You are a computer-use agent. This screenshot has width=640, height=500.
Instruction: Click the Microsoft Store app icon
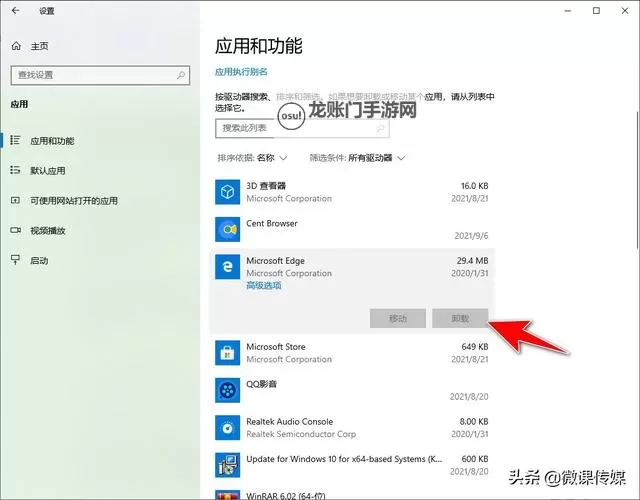click(227, 353)
